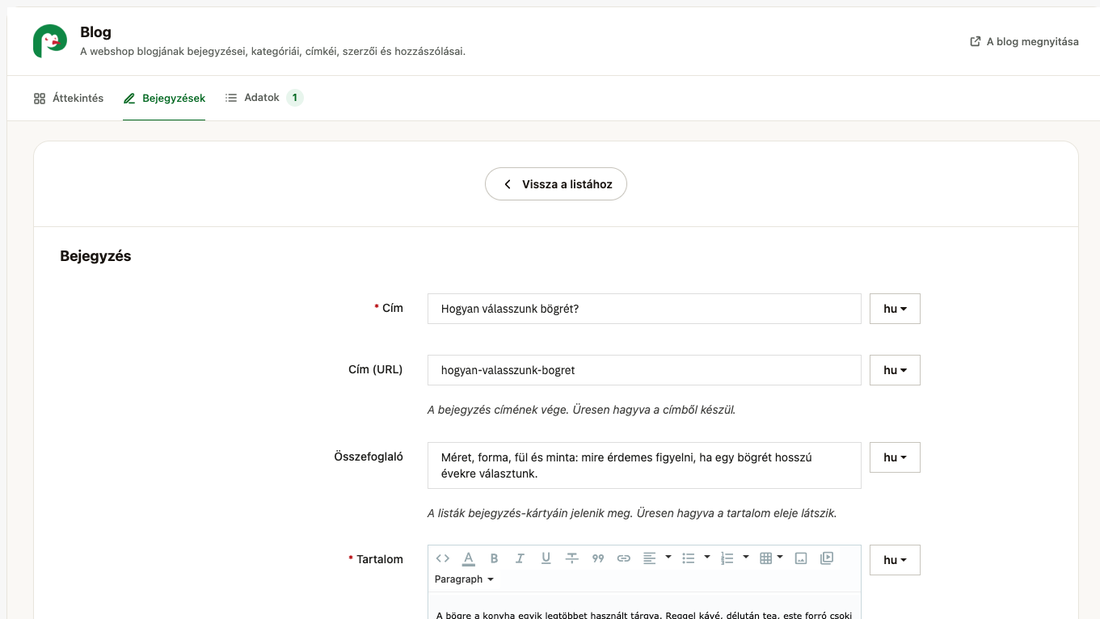The height and width of the screenshot is (619, 1100).
Task: Toggle italic formatting in Tartalom editor
Action: tap(520, 559)
